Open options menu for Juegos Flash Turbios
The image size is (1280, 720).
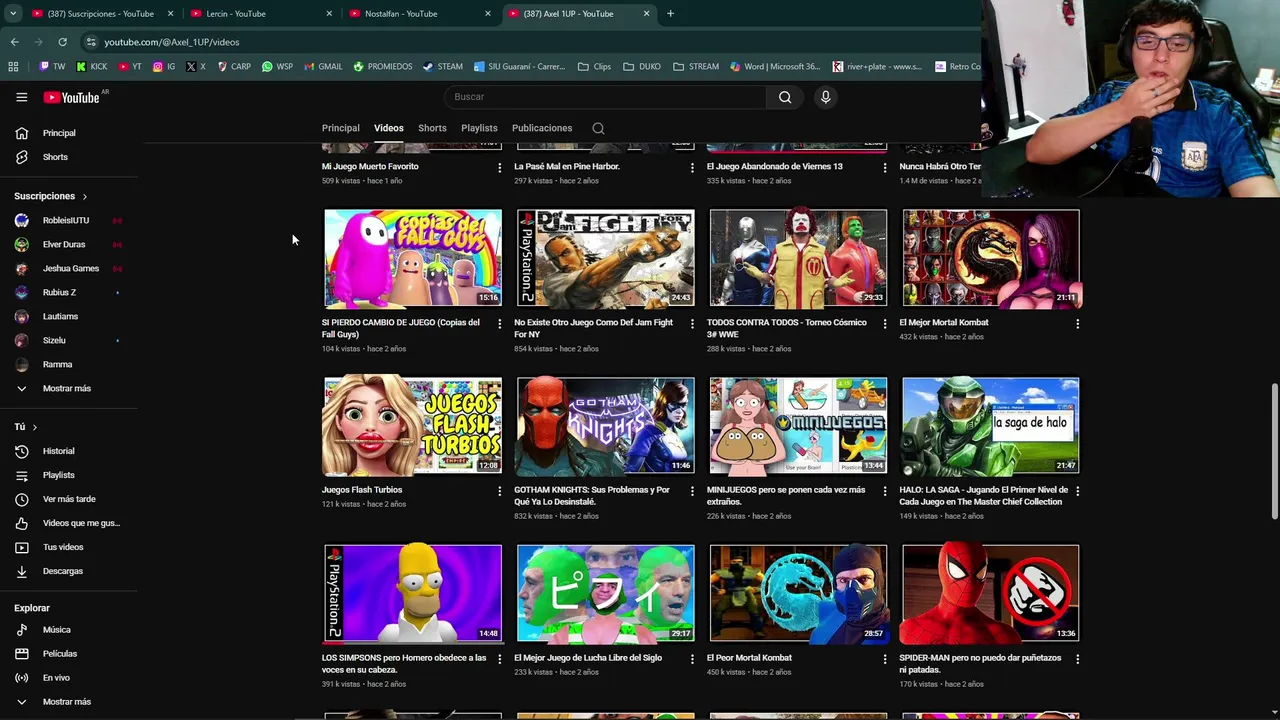coord(499,491)
